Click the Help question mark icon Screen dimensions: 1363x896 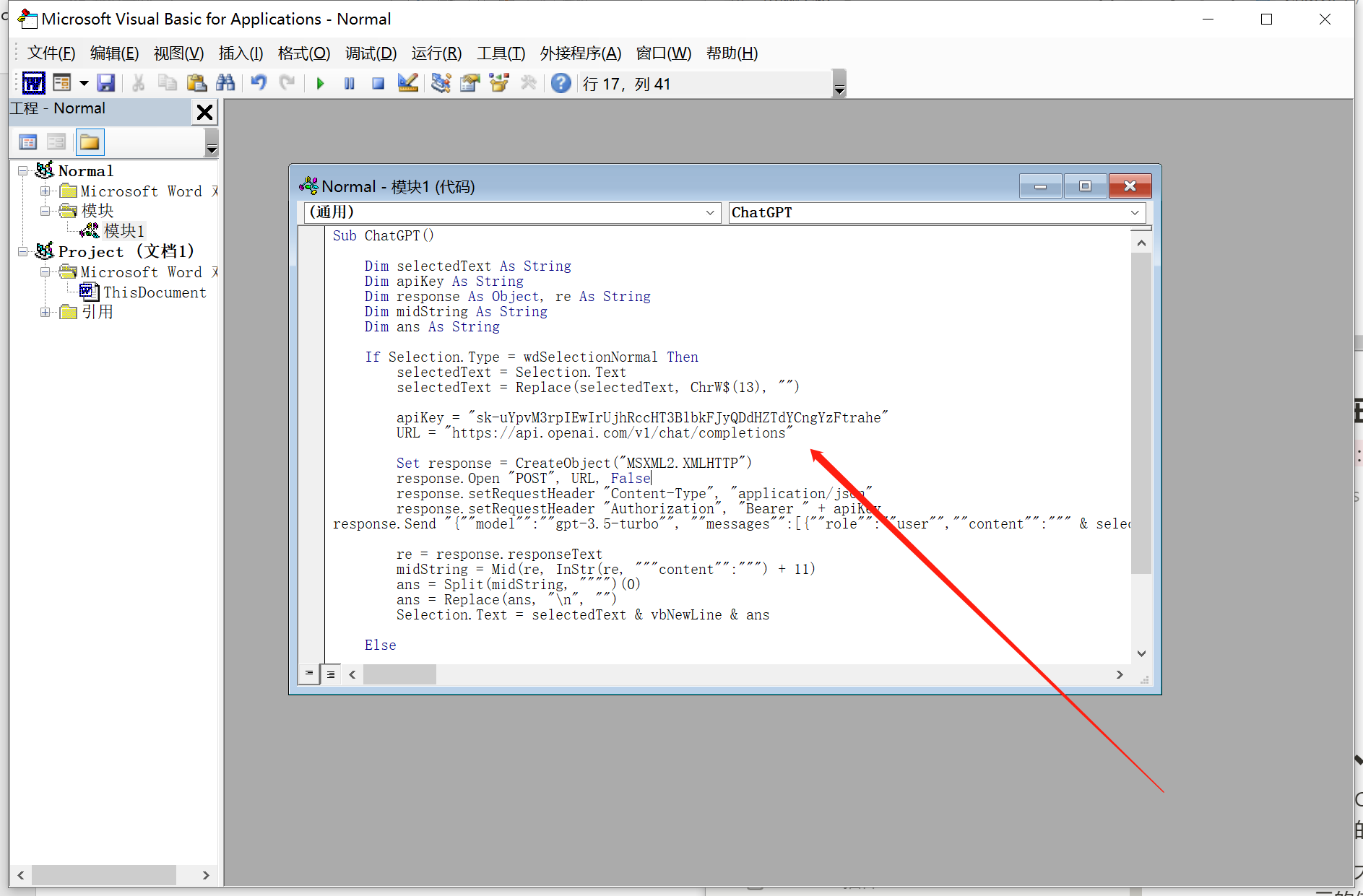pos(561,84)
